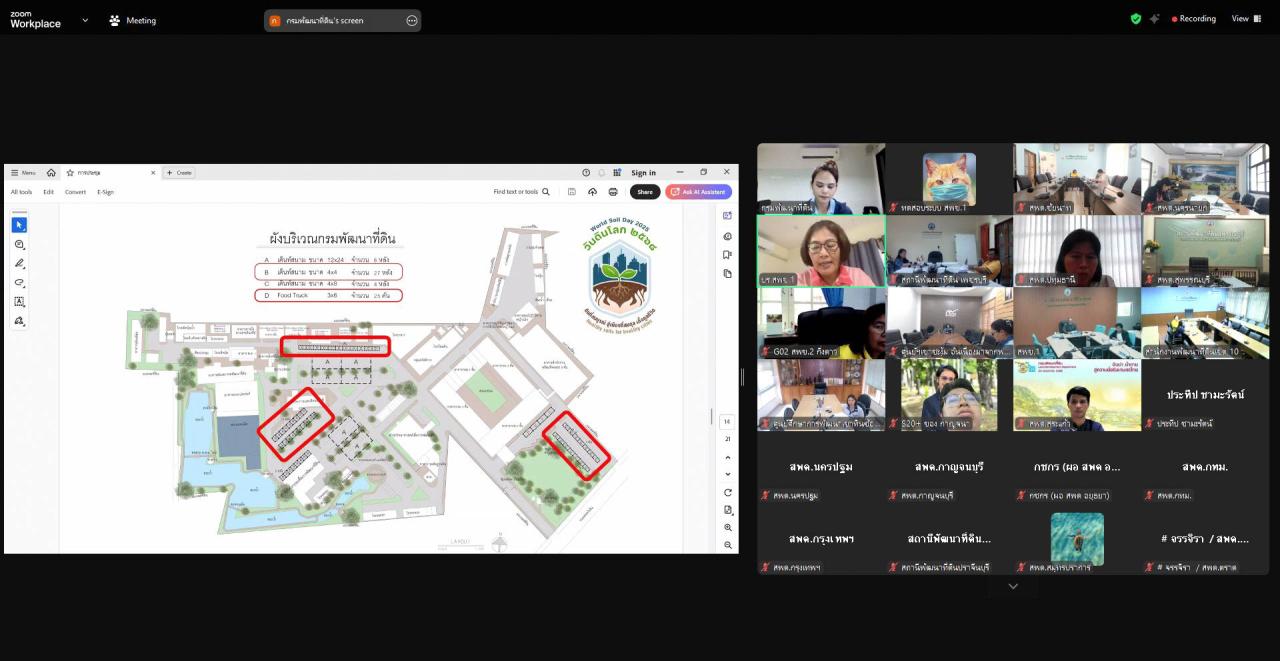Star the current PDF tab as favorite
The width and height of the screenshot is (1280, 661).
coord(70,173)
